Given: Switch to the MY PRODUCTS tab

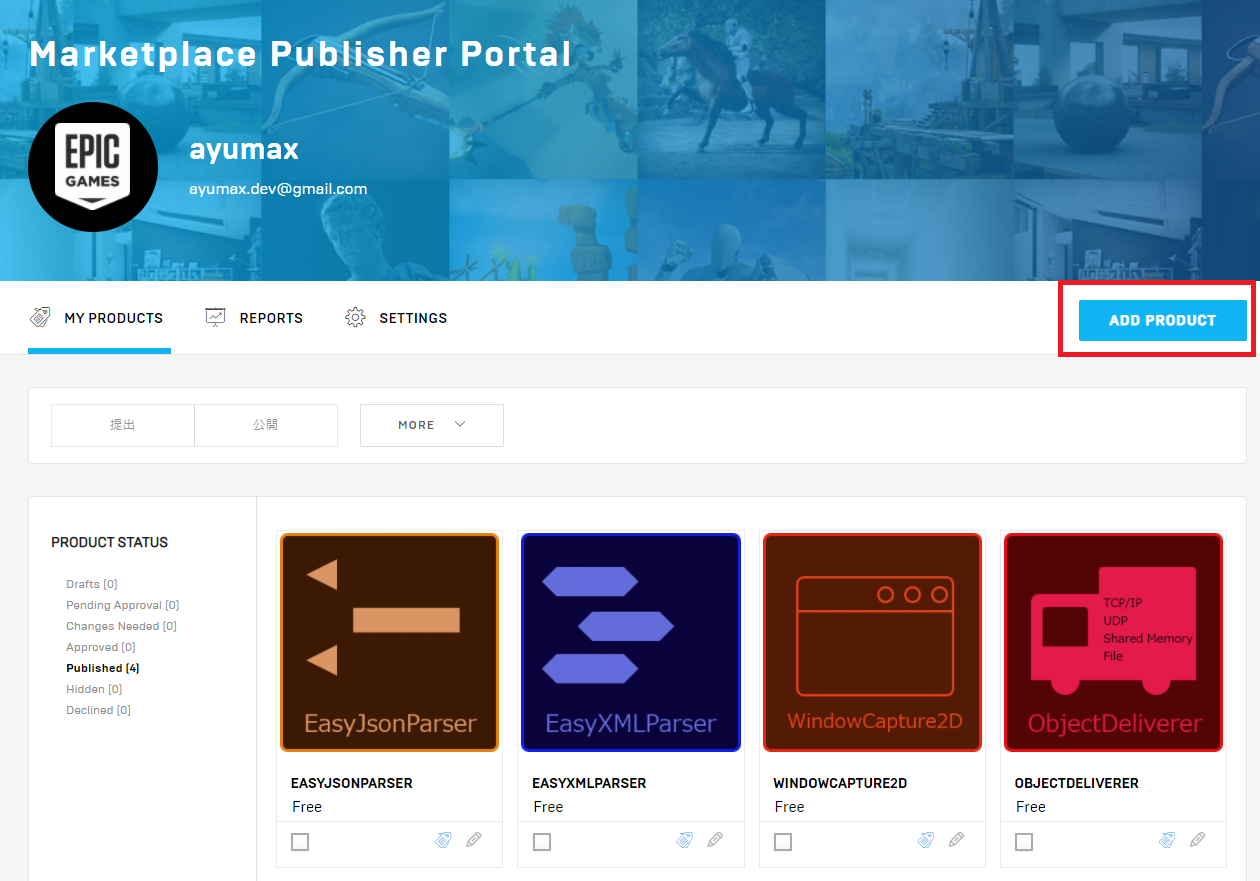Looking at the screenshot, I should click(99, 318).
